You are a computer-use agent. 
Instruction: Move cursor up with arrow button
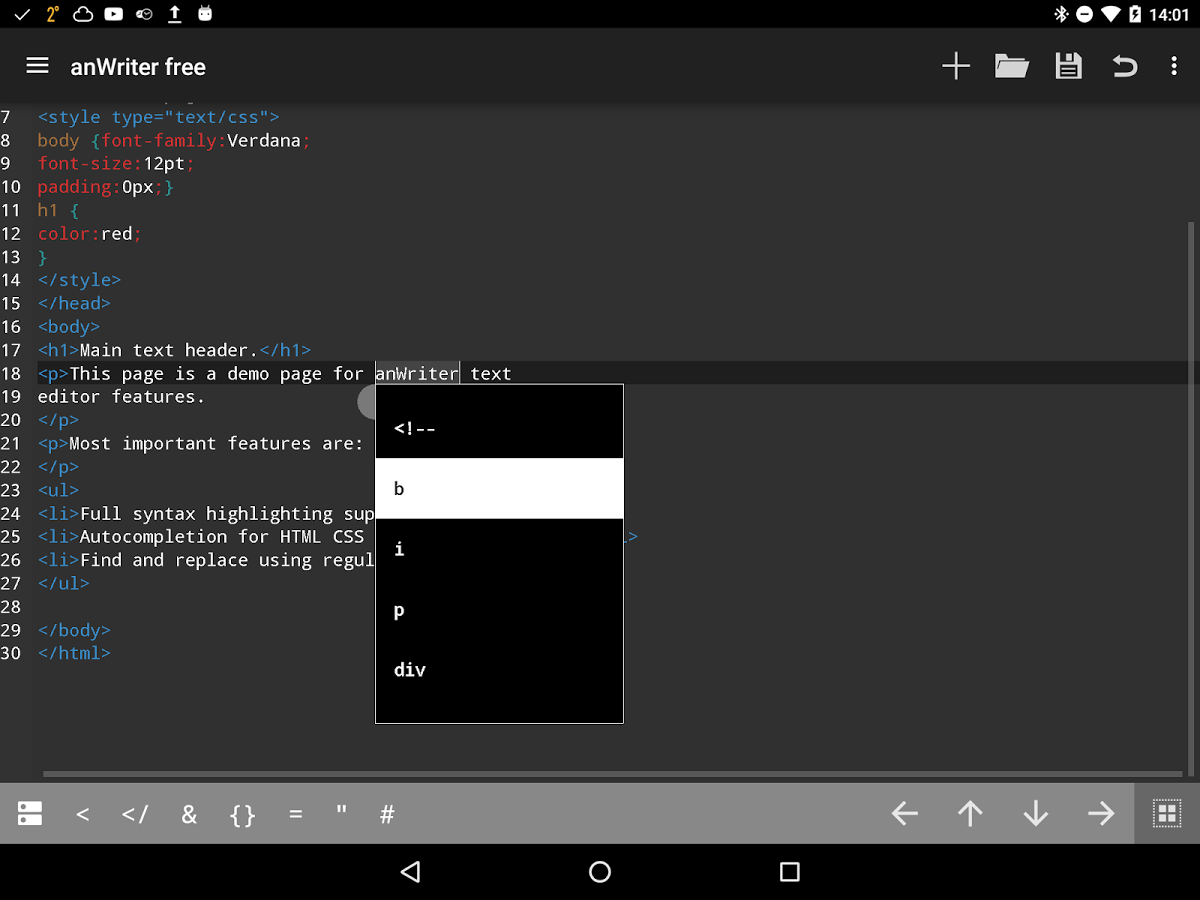click(970, 814)
